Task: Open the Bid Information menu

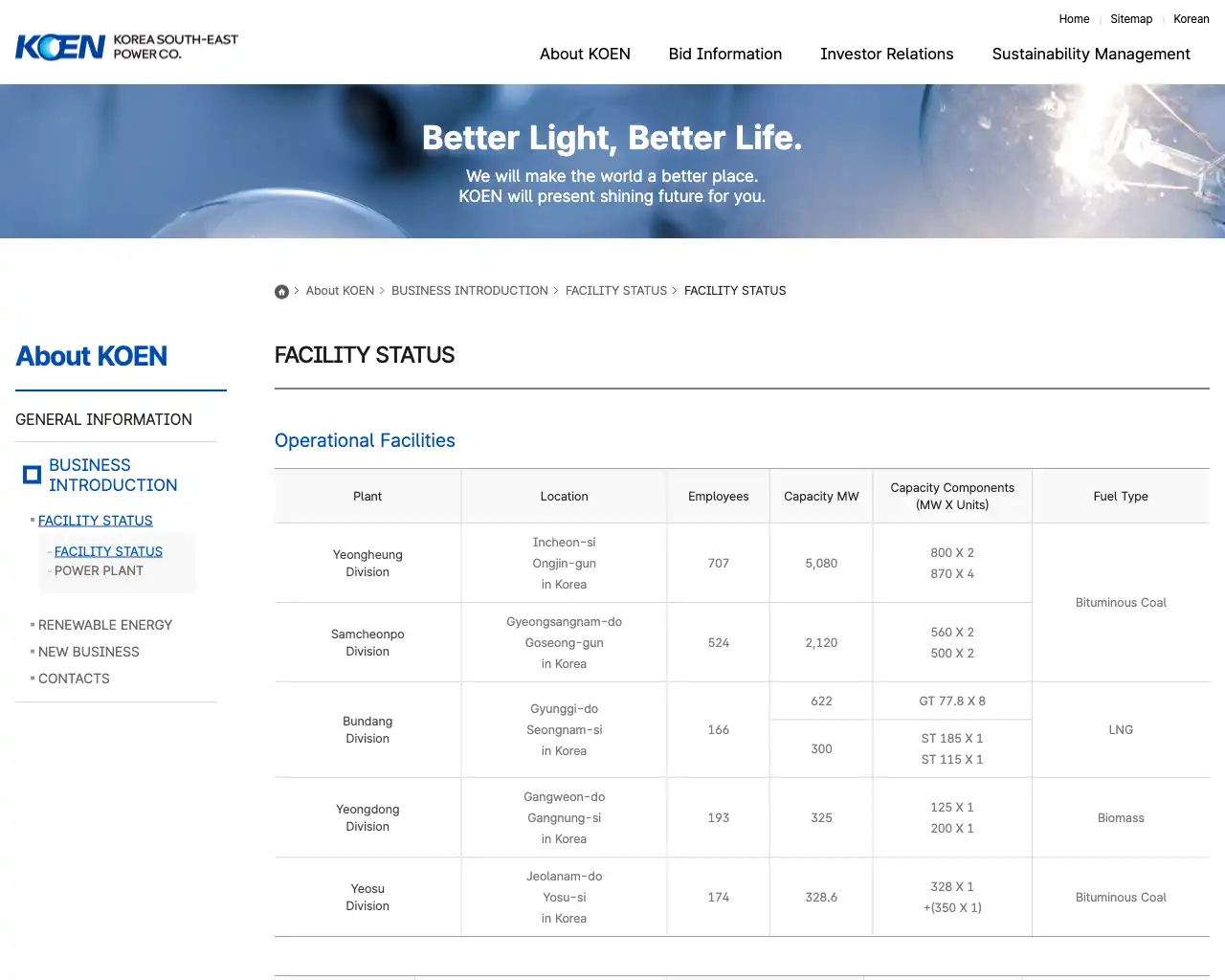Action: pyautogui.click(x=724, y=54)
